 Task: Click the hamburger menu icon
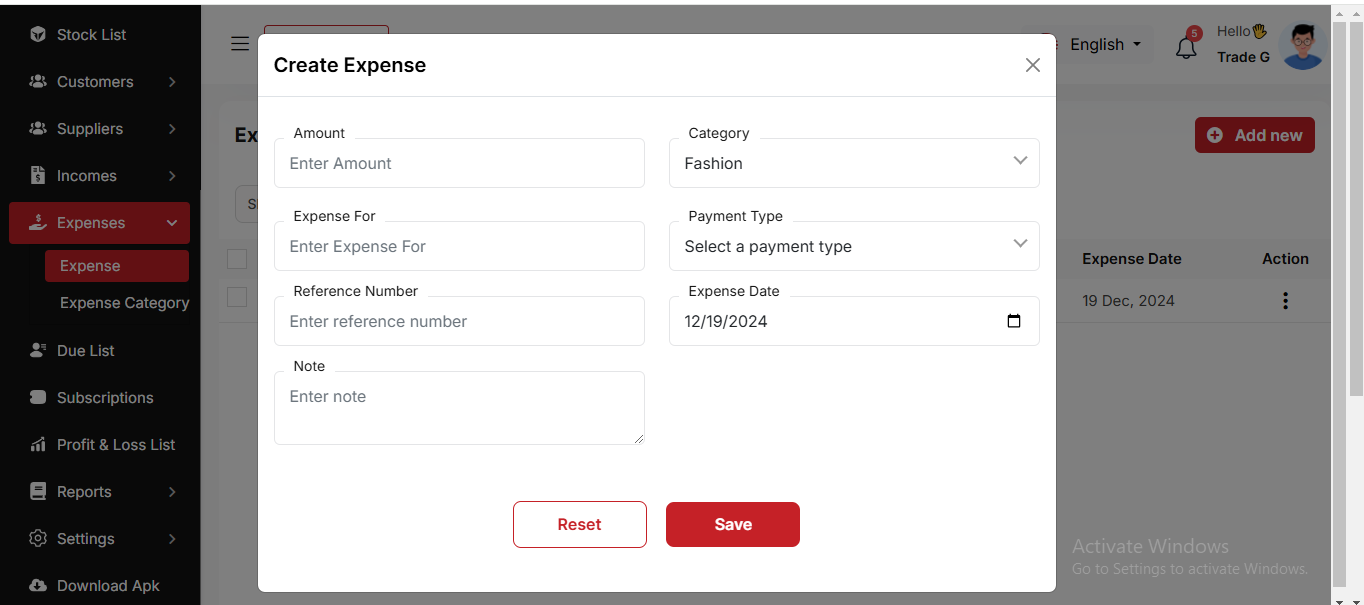[240, 44]
